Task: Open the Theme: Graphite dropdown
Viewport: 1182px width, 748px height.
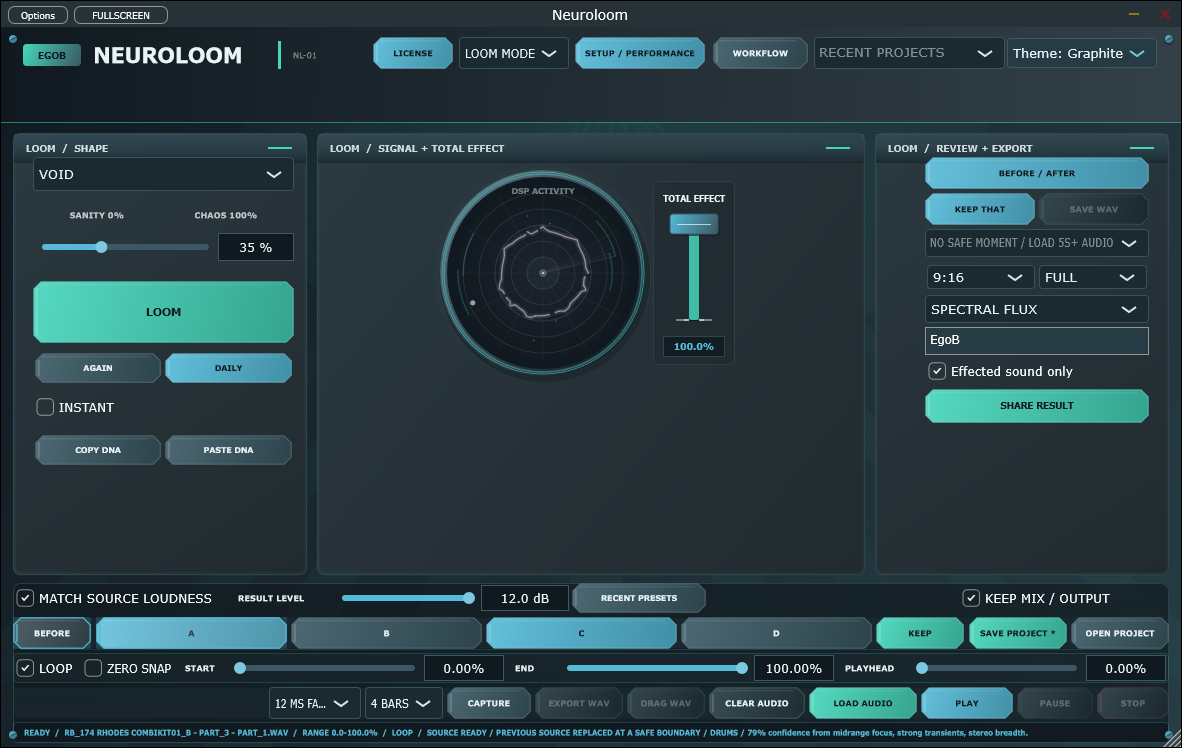Action: tap(1081, 54)
